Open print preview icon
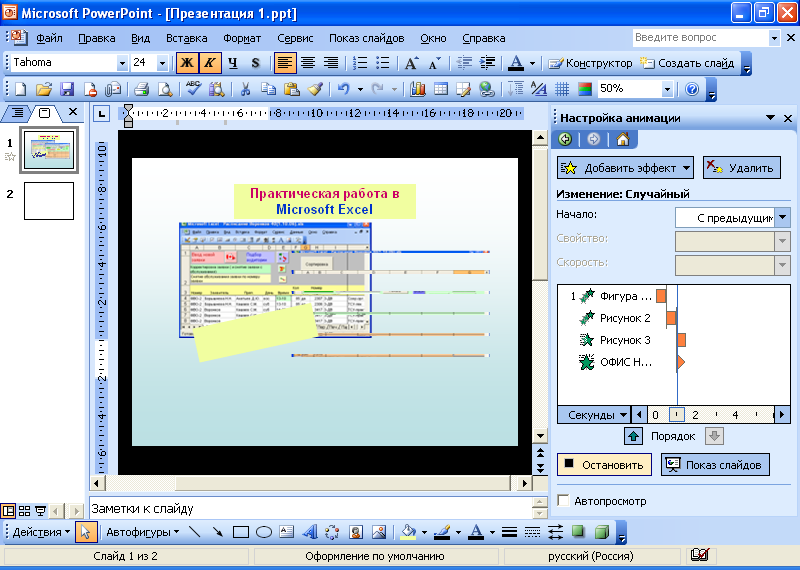 click(164, 89)
